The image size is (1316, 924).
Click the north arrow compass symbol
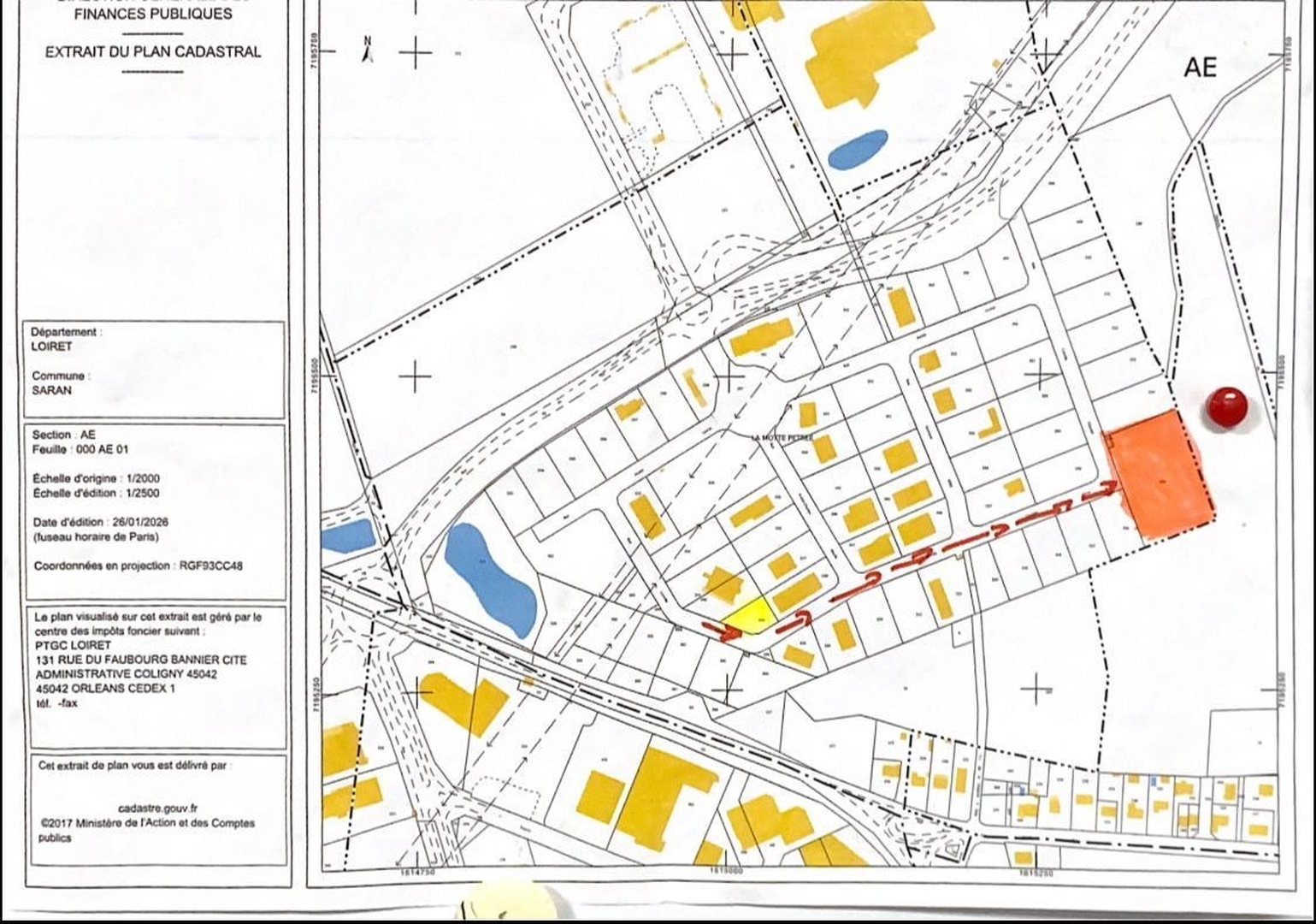[x=368, y=51]
